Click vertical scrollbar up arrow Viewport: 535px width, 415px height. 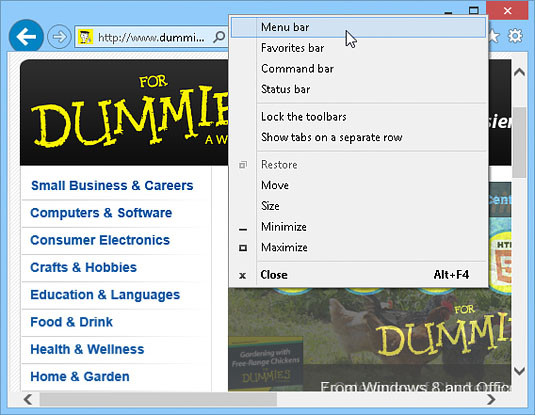pyautogui.click(x=519, y=72)
